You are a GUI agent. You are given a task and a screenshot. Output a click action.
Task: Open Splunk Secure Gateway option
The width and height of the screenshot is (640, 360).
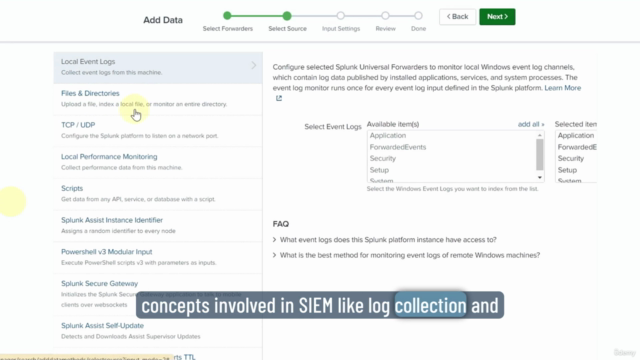click(158, 294)
